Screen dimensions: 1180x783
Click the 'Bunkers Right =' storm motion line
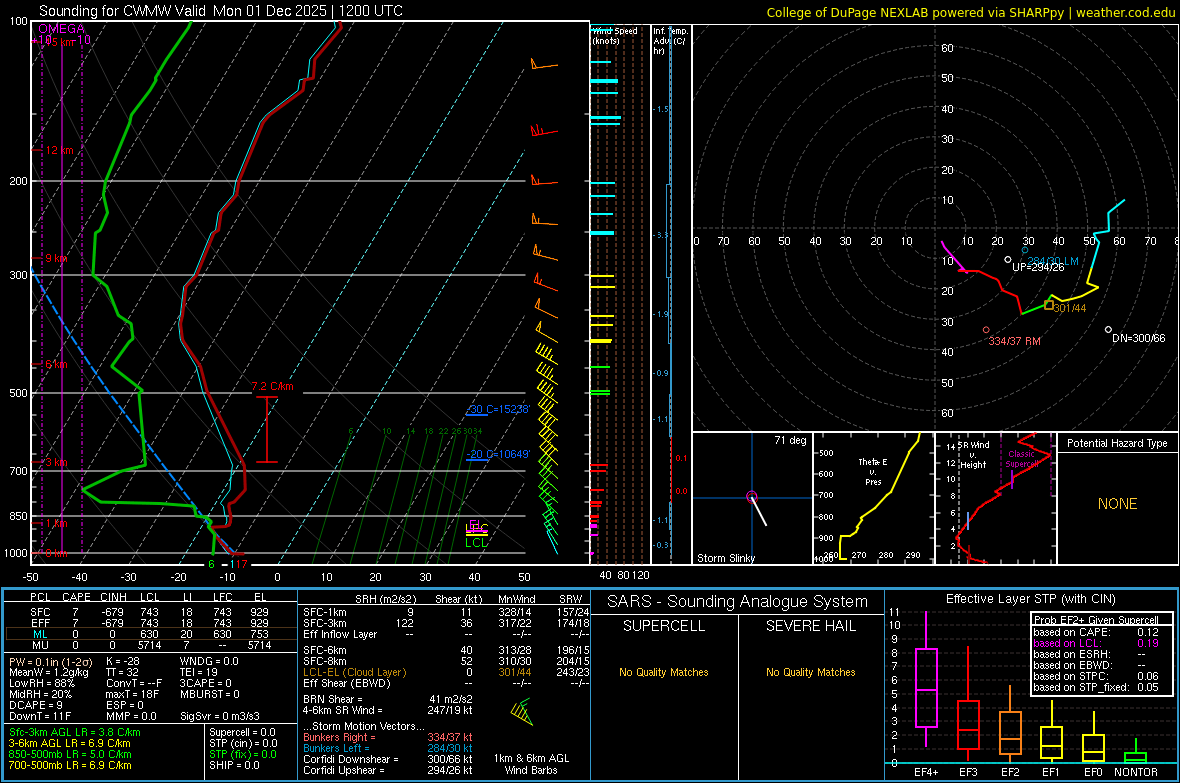(x=388, y=737)
